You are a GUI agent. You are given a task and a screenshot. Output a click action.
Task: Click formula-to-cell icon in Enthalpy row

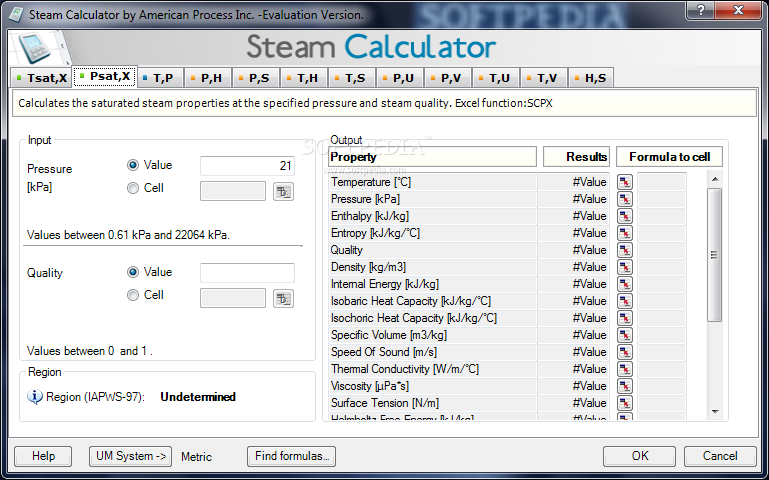[624, 216]
